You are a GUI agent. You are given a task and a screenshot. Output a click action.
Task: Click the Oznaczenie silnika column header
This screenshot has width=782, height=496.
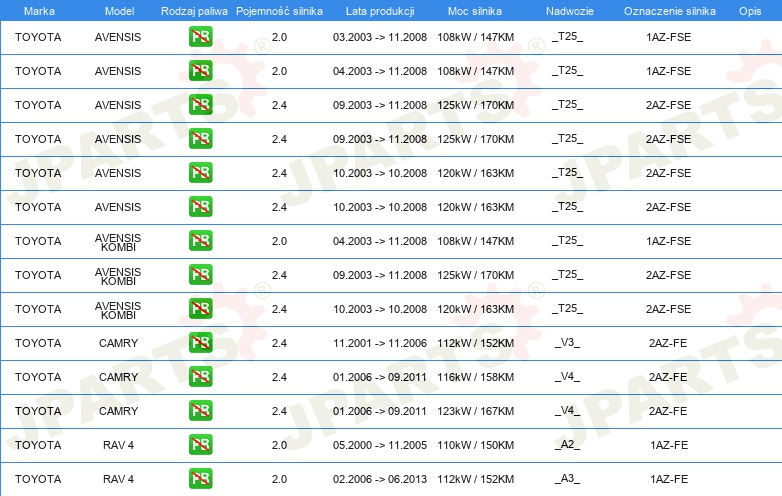coord(669,11)
